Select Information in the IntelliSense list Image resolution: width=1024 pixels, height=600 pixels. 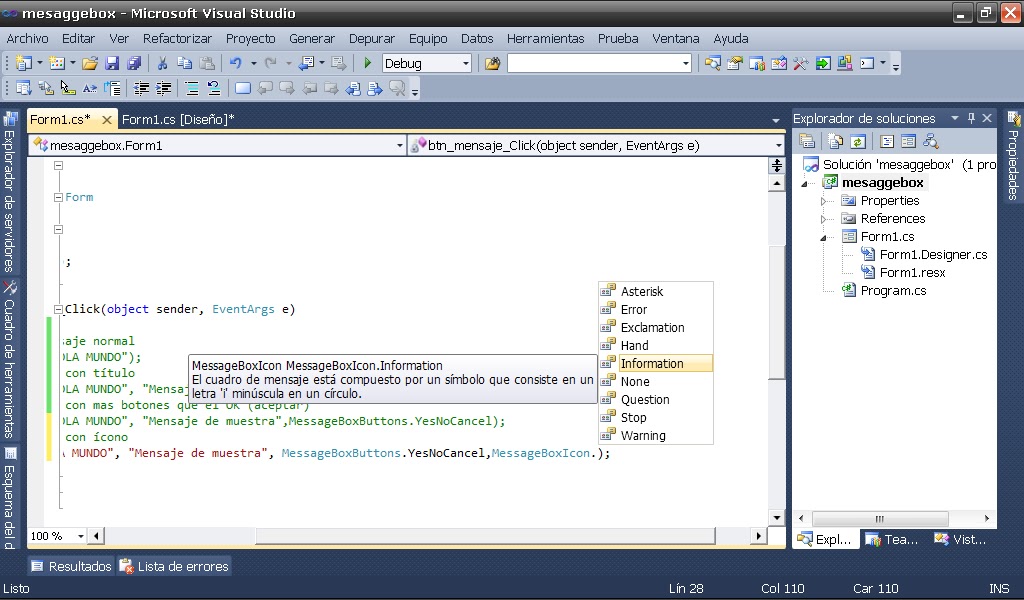tap(654, 363)
